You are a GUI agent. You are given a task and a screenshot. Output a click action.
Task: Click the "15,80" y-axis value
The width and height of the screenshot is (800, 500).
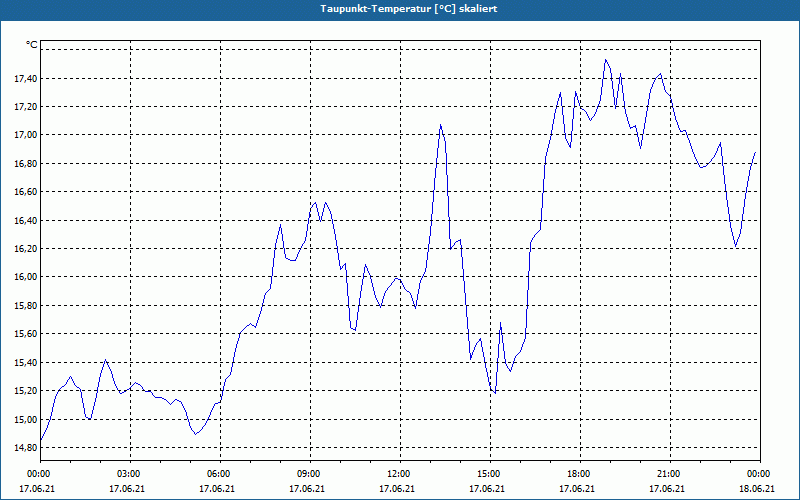[x=28, y=306]
